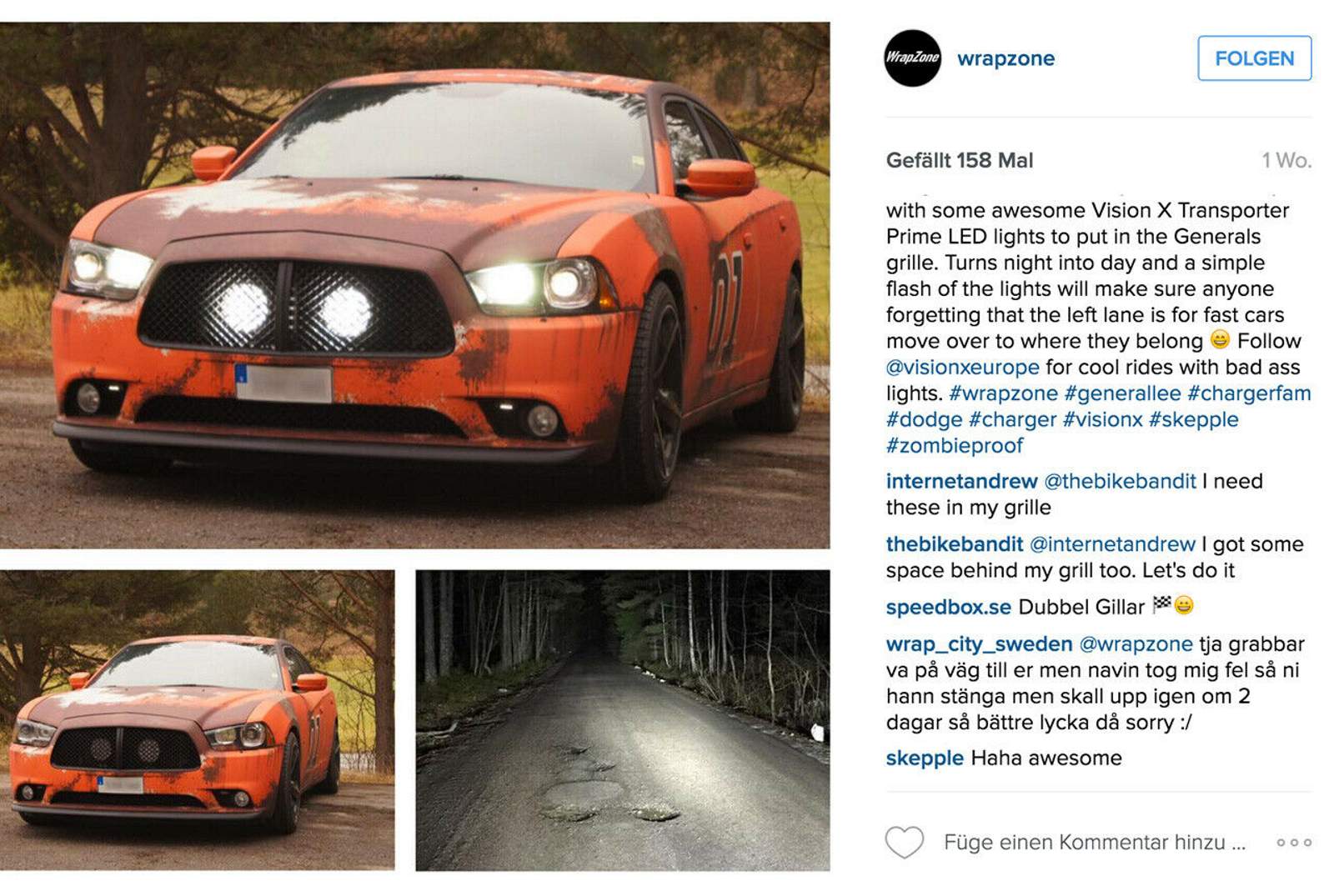Click the Gefällt 158 Mal likes count

(x=960, y=160)
